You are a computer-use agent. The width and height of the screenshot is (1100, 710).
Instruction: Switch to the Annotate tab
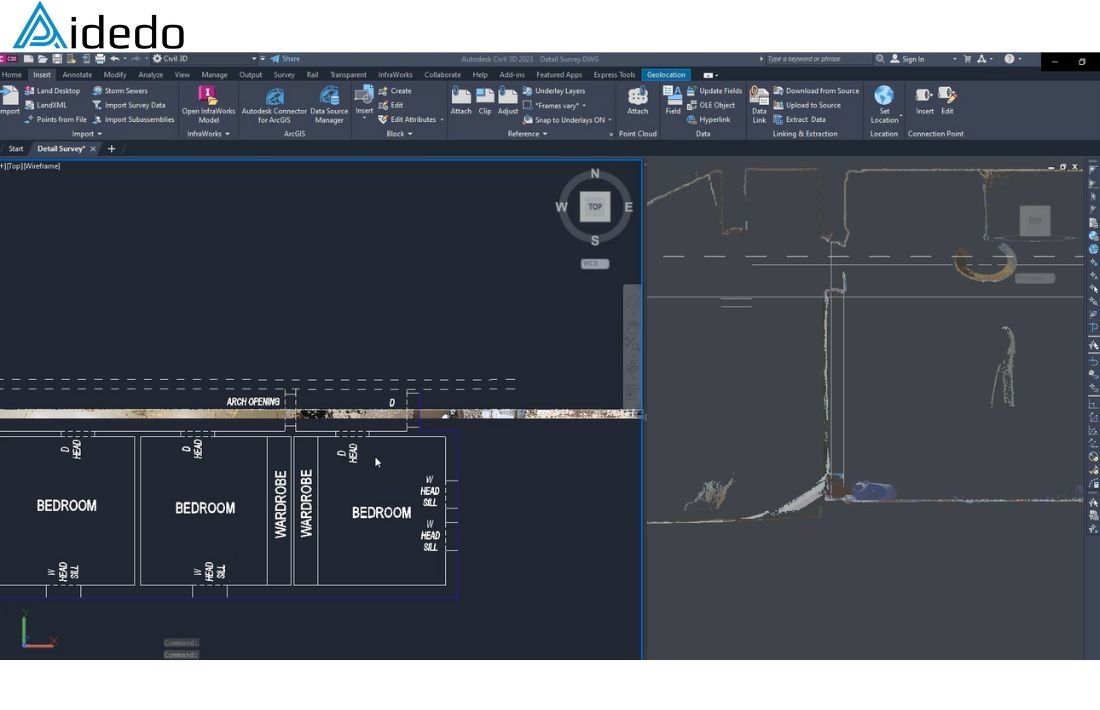[x=77, y=74]
